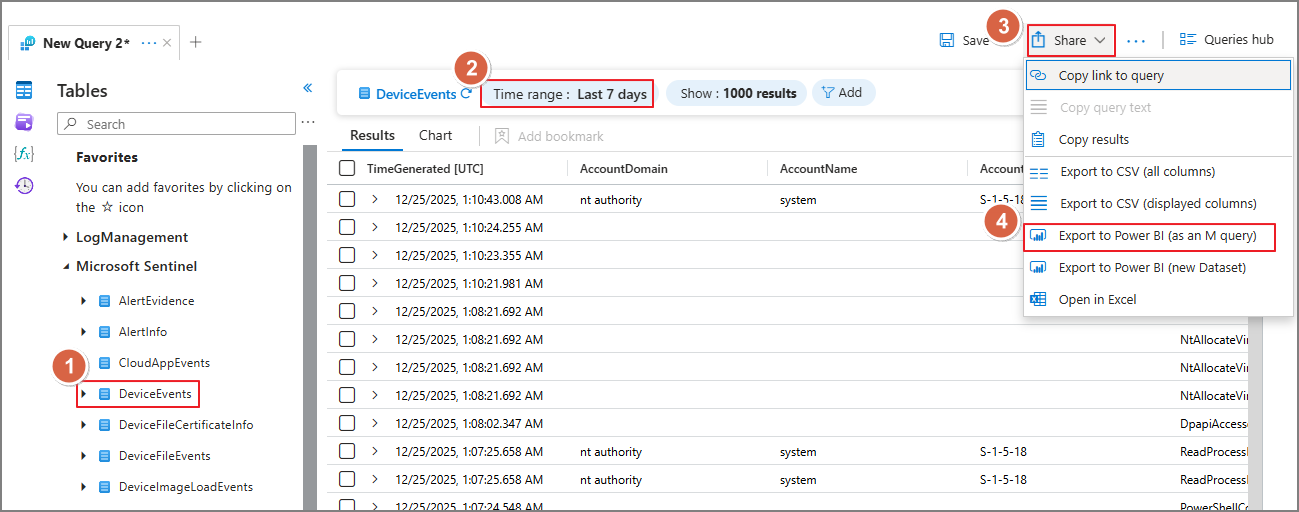Click the DeviceEvents query name
The image size is (1299, 512).
[415, 94]
